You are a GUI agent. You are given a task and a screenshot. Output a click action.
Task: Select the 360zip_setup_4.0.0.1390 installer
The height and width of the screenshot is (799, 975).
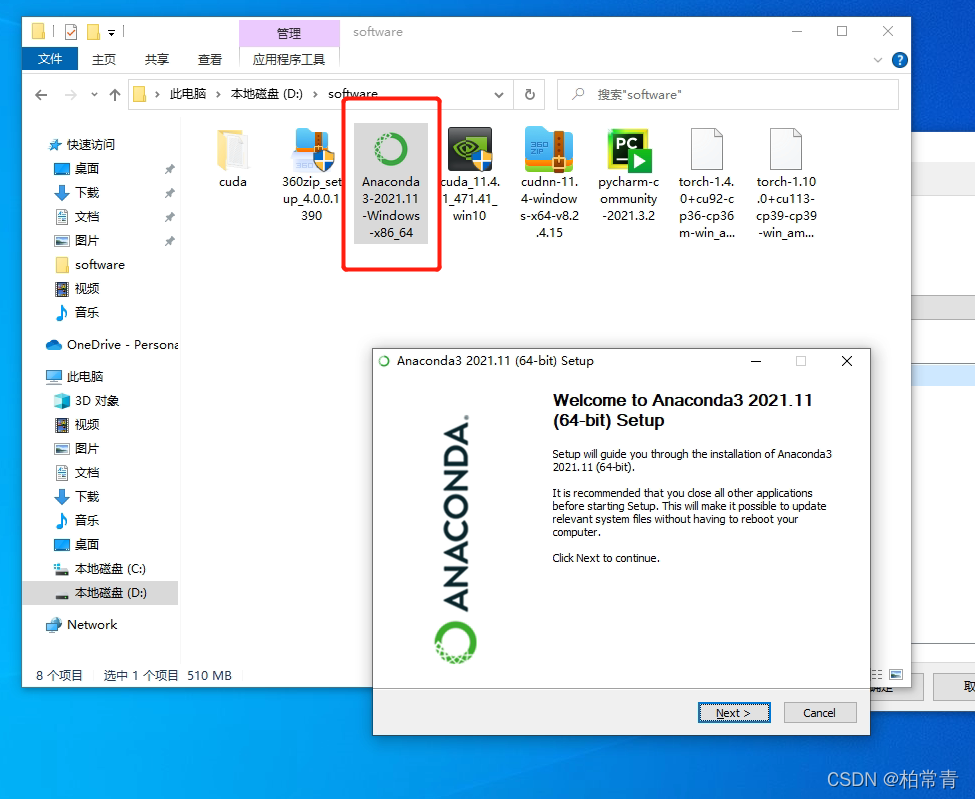click(x=312, y=175)
